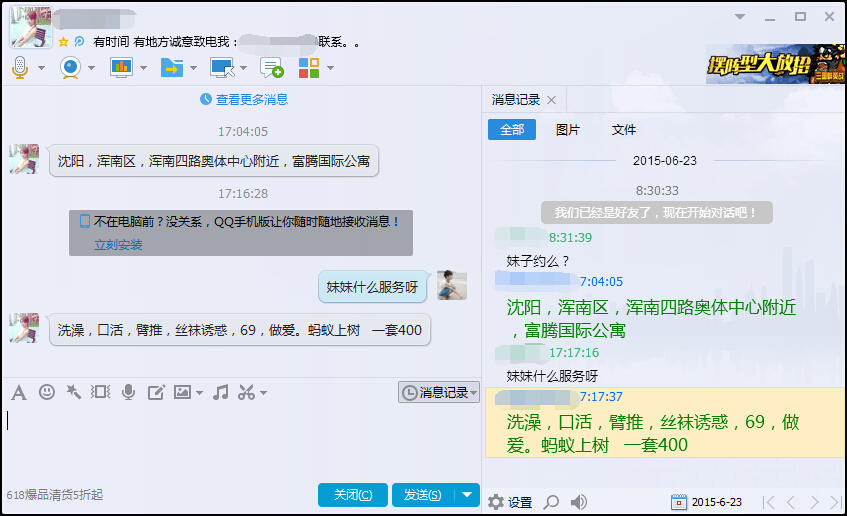Create a discussion group chat icon
This screenshot has height=516, width=847.
tap(271, 68)
